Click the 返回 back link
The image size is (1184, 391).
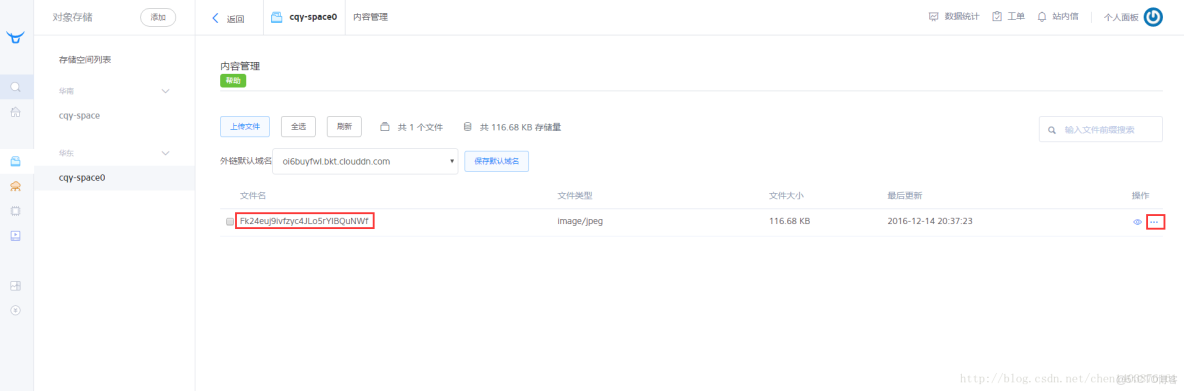click(229, 18)
